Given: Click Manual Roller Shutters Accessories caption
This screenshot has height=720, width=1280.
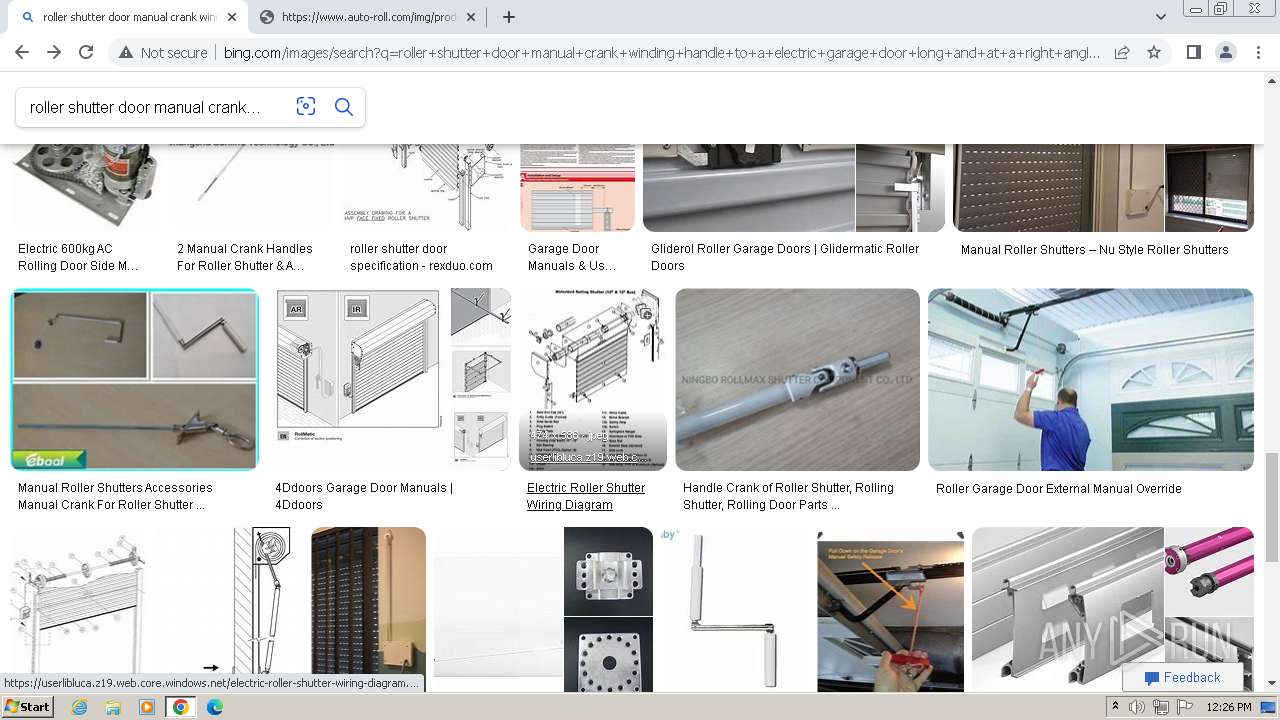Looking at the screenshot, I should (115, 496).
